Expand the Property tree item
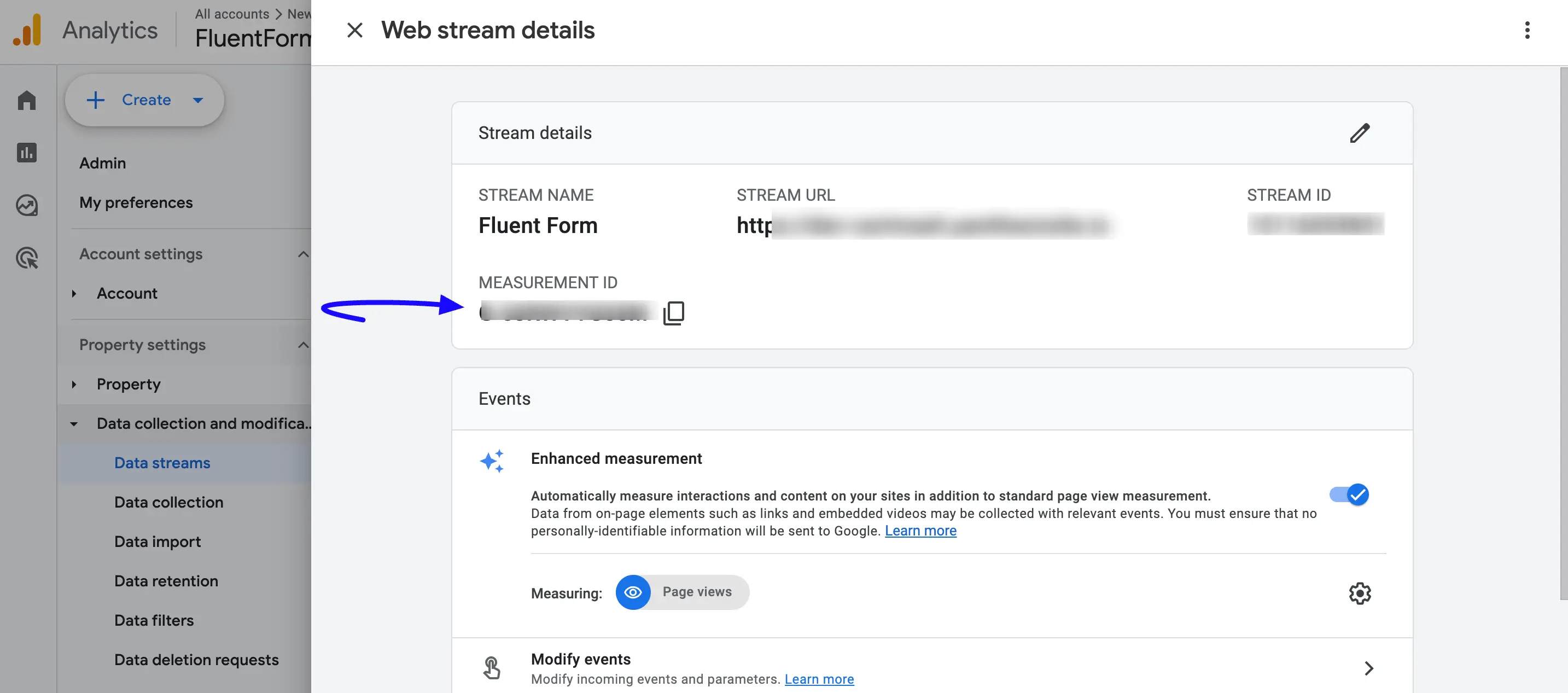 tap(74, 385)
